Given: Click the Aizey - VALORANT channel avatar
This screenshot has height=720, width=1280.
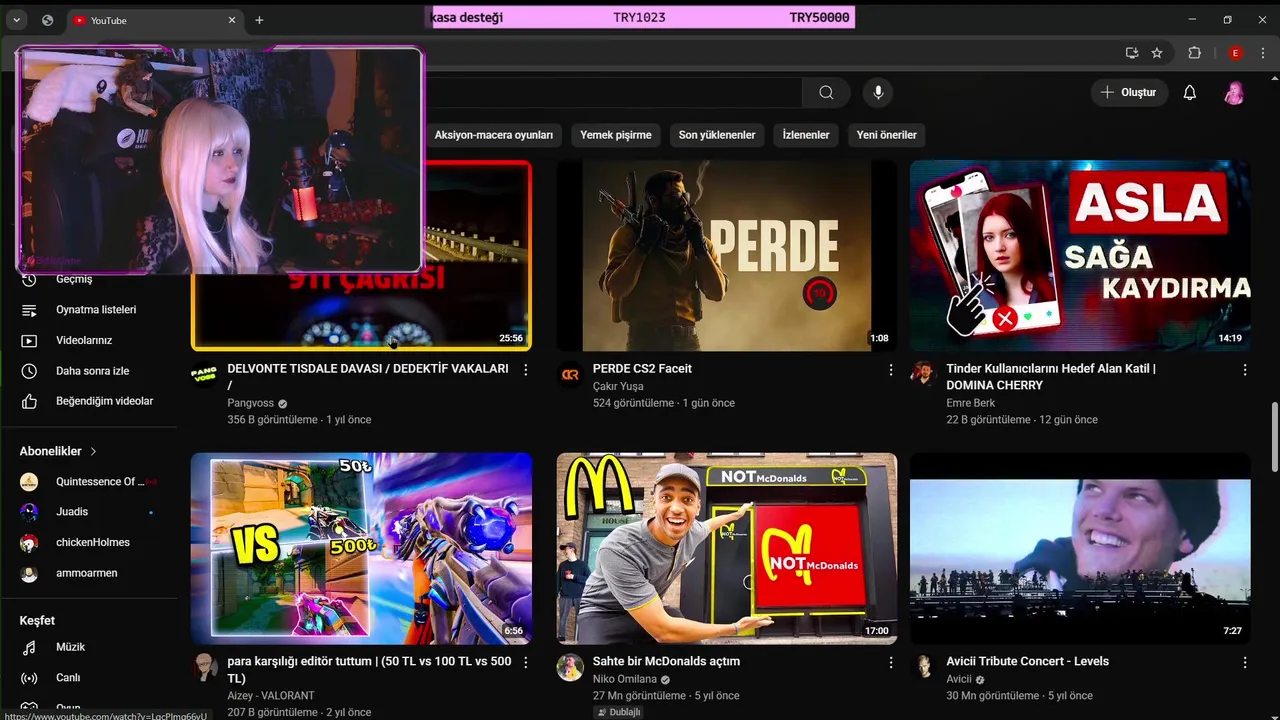Looking at the screenshot, I should coord(204,667).
